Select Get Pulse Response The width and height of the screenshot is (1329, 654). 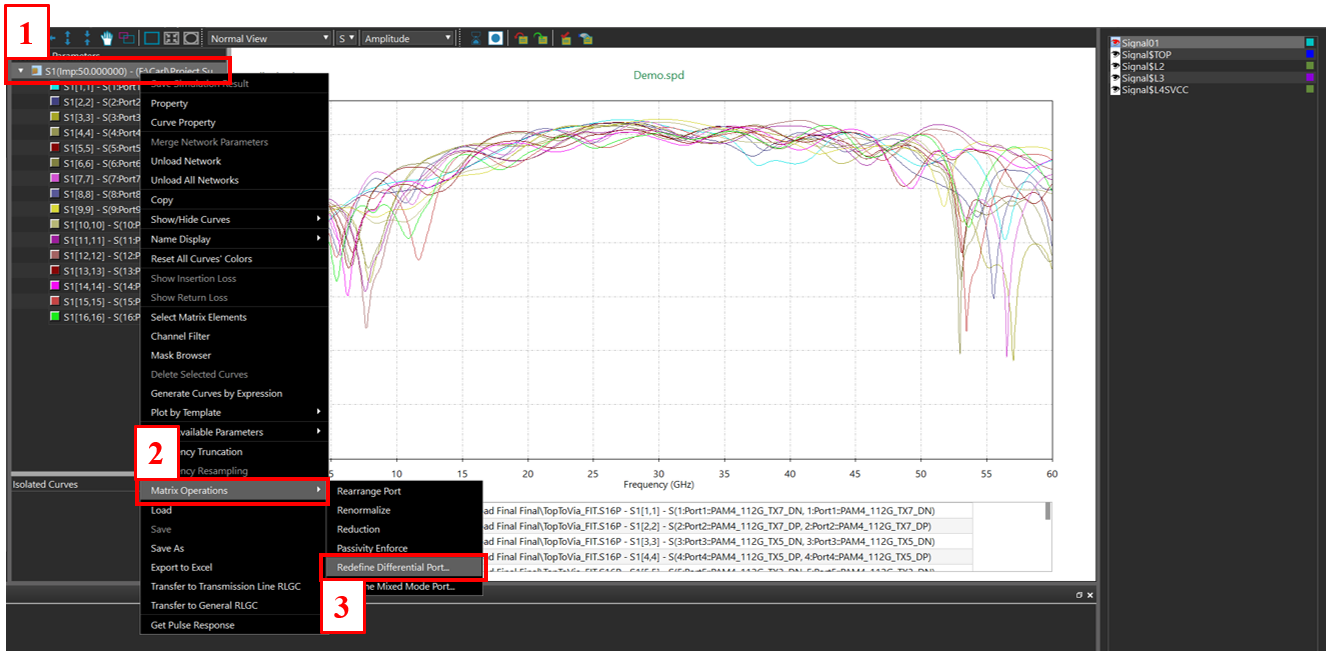(x=234, y=625)
